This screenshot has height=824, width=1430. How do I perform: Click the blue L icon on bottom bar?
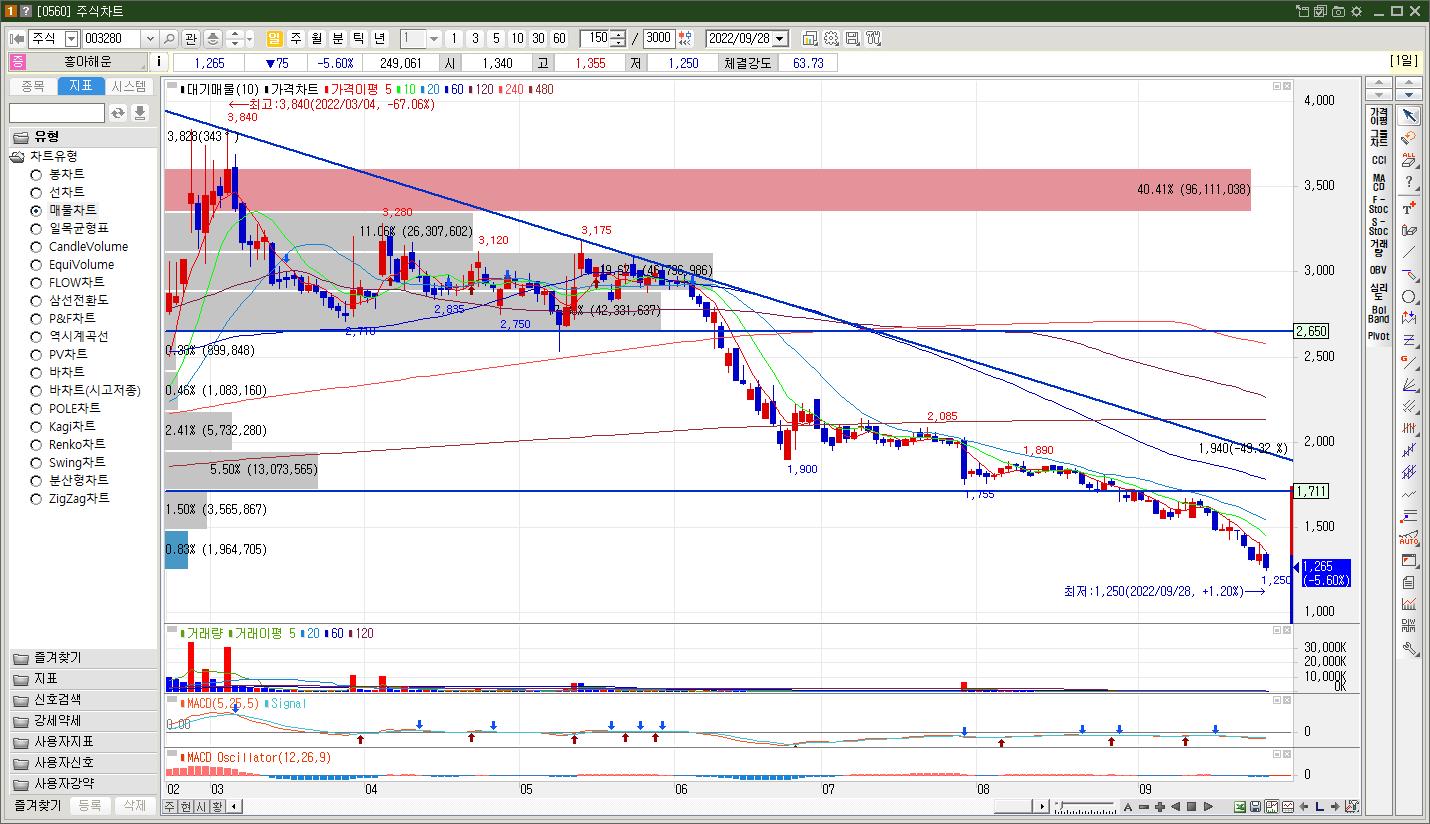(x=1319, y=807)
